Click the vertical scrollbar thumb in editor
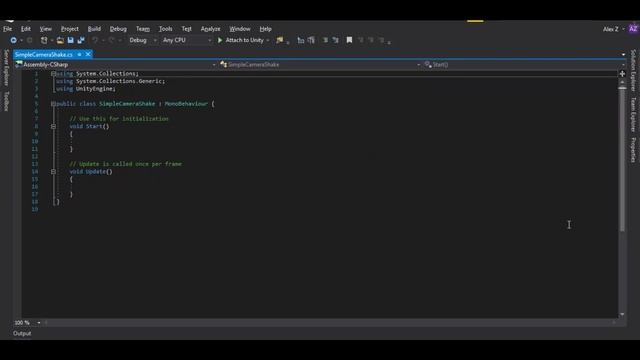The image size is (640, 360). pos(622,159)
